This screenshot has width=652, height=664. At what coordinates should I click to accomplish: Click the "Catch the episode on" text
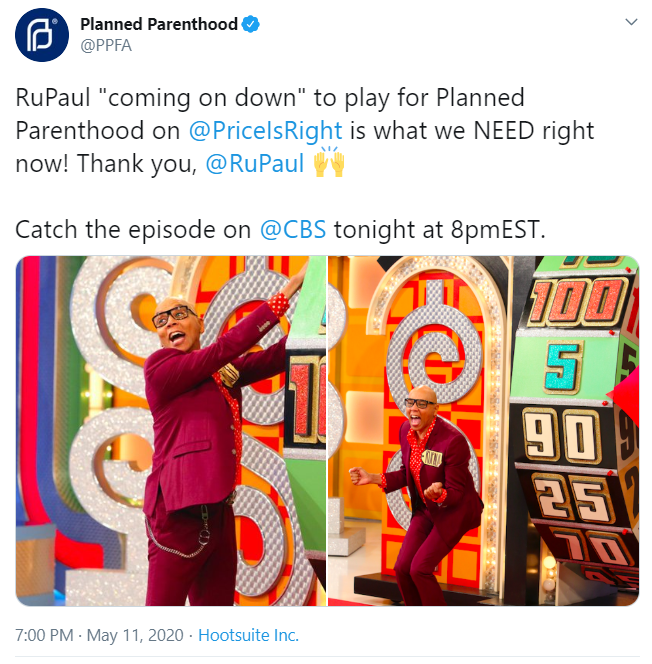pyautogui.click(x=133, y=230)
